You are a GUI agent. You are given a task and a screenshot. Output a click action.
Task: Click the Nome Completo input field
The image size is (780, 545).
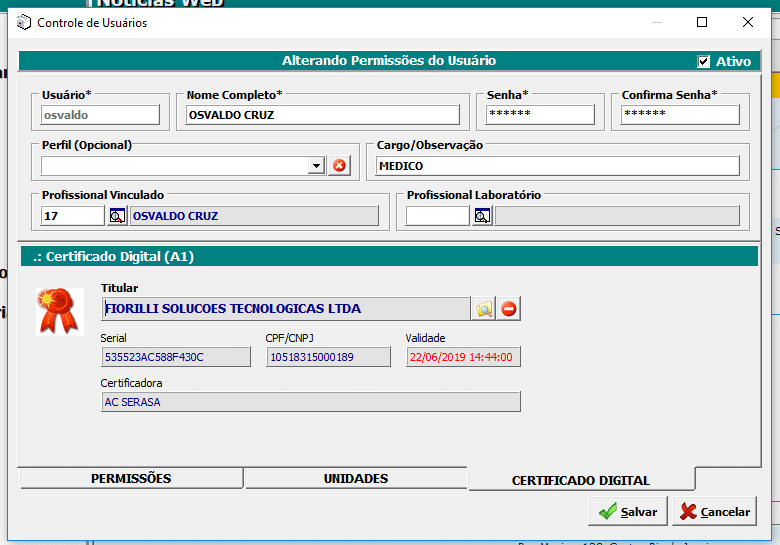coord(322,115)
